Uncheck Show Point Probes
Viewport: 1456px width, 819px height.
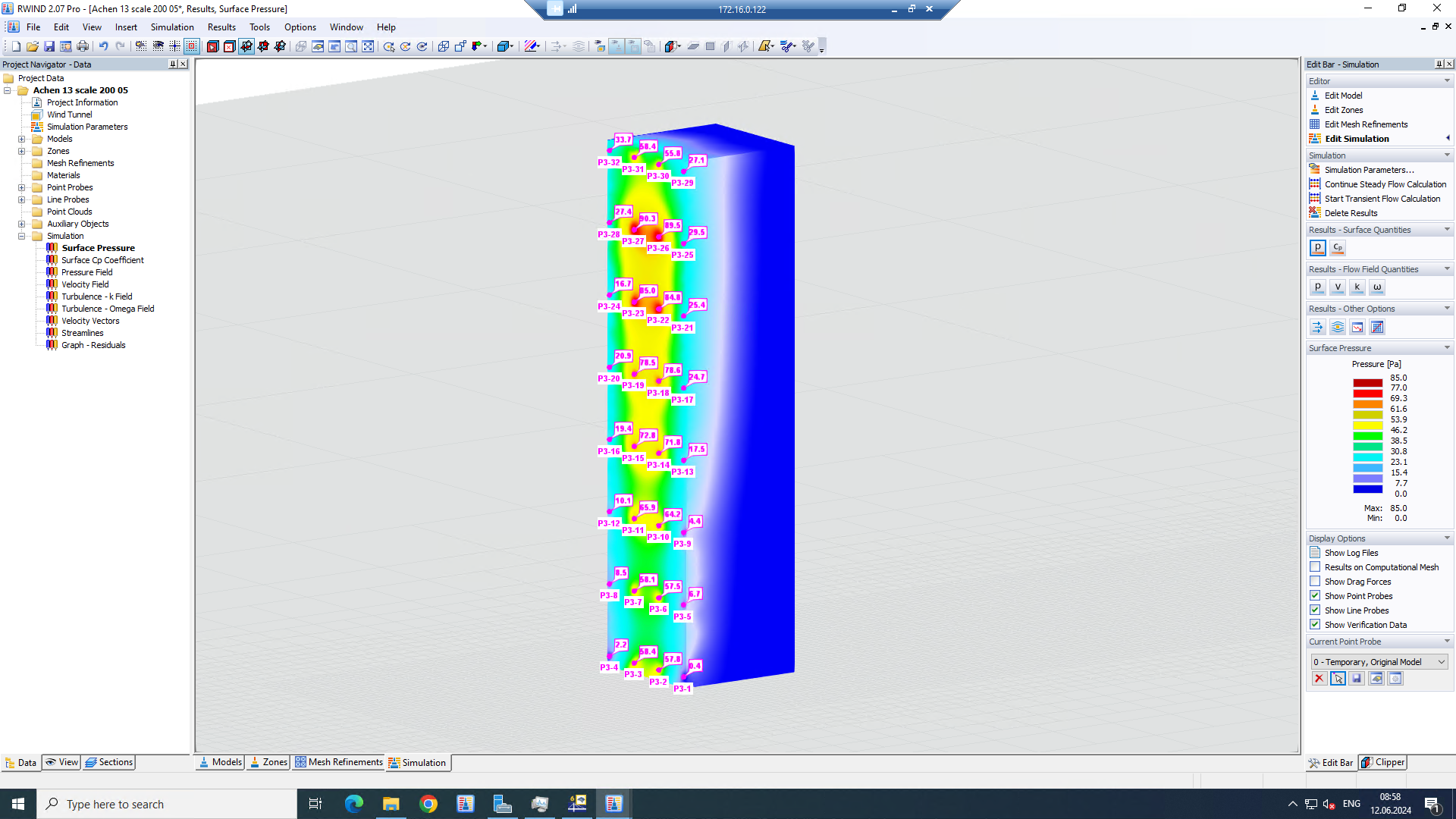pyautogui.click(x=1315, y=596)
